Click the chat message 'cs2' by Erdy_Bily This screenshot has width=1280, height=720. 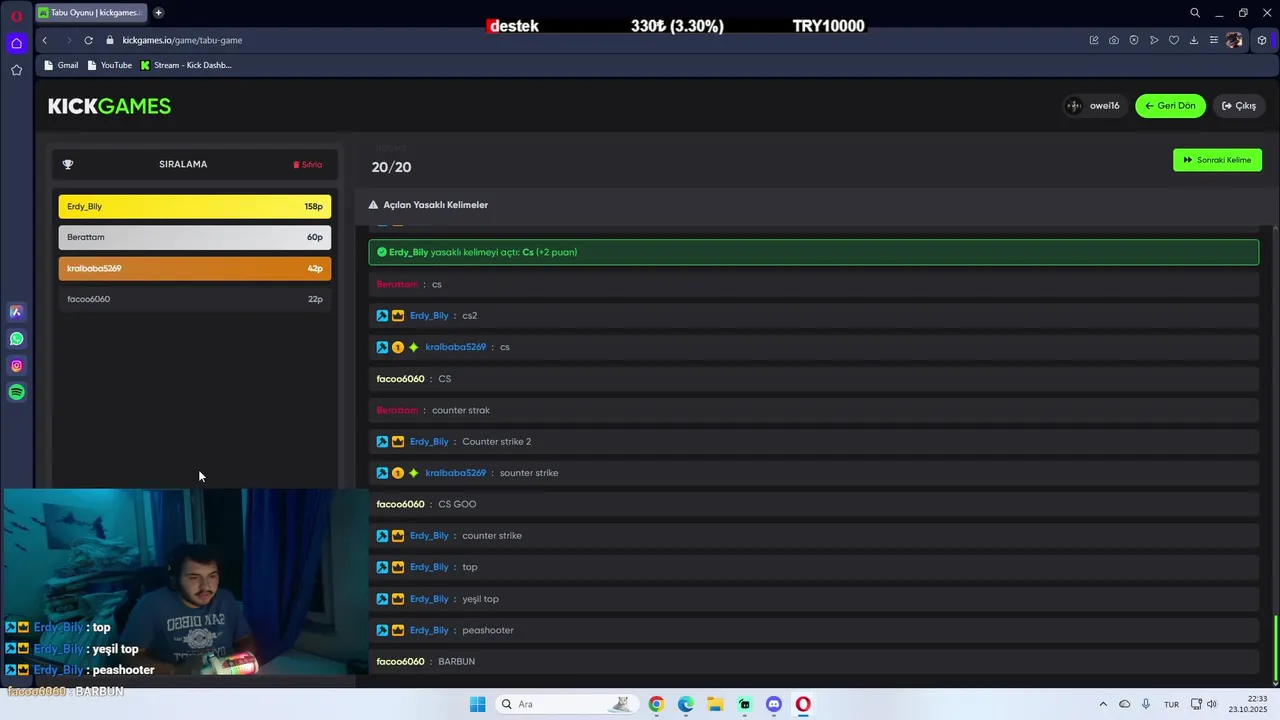click(469, 316)
